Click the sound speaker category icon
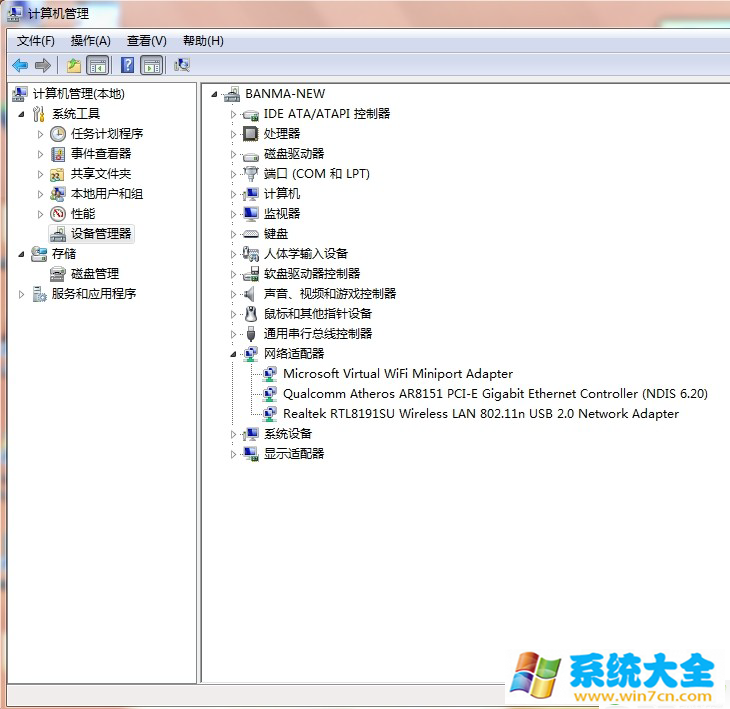This screenshot has height=709, width=730. [x=250, y=294]
